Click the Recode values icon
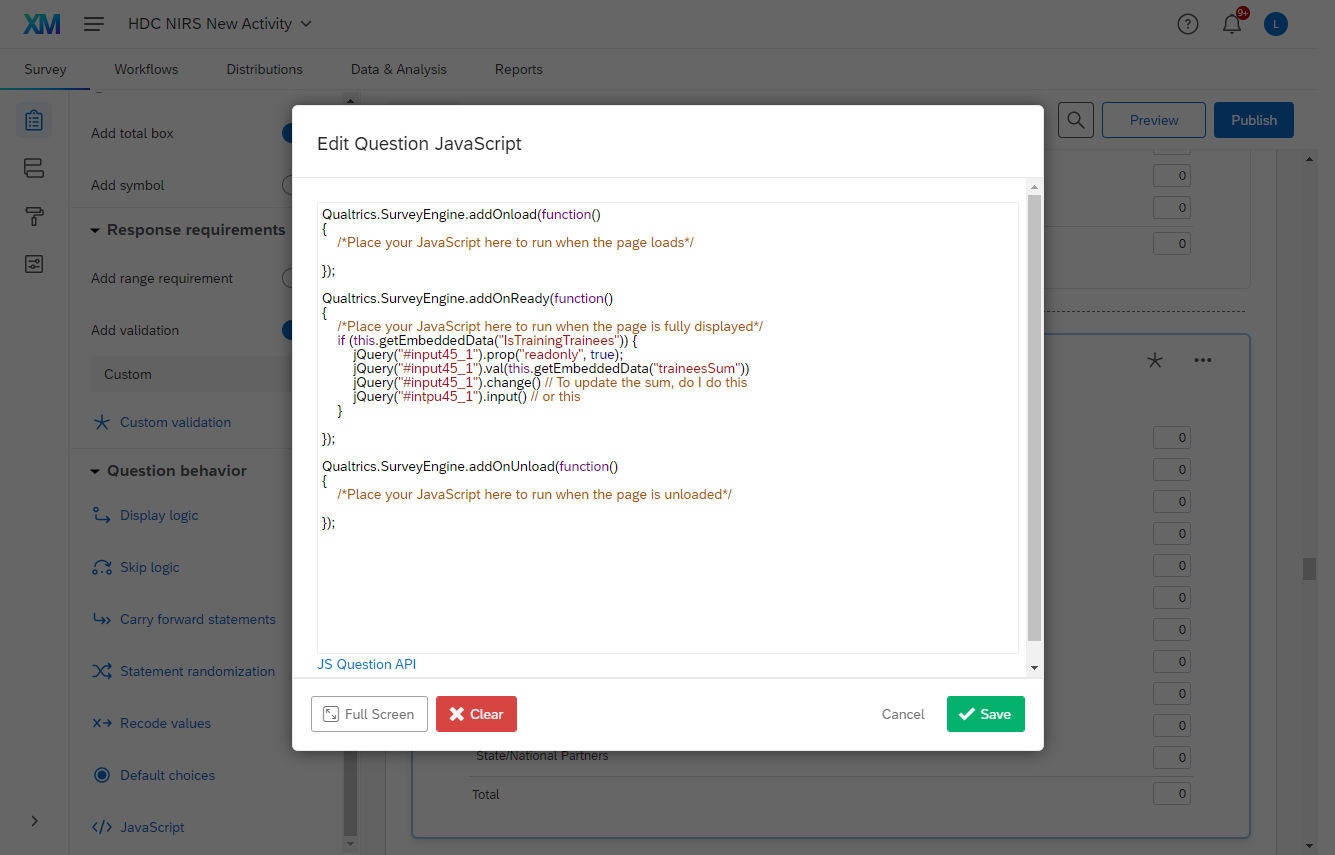This screenshot has height=855, width=1335. point(102,723)
